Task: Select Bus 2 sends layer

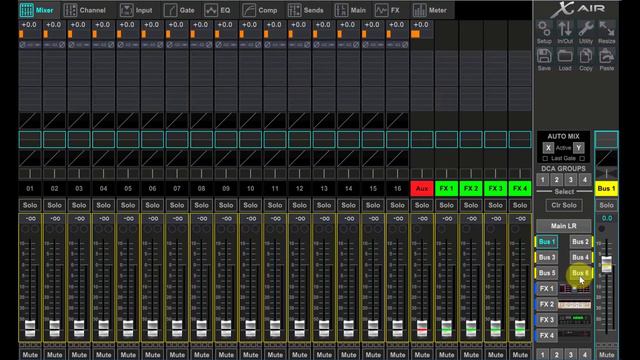Action: (580, 242)
